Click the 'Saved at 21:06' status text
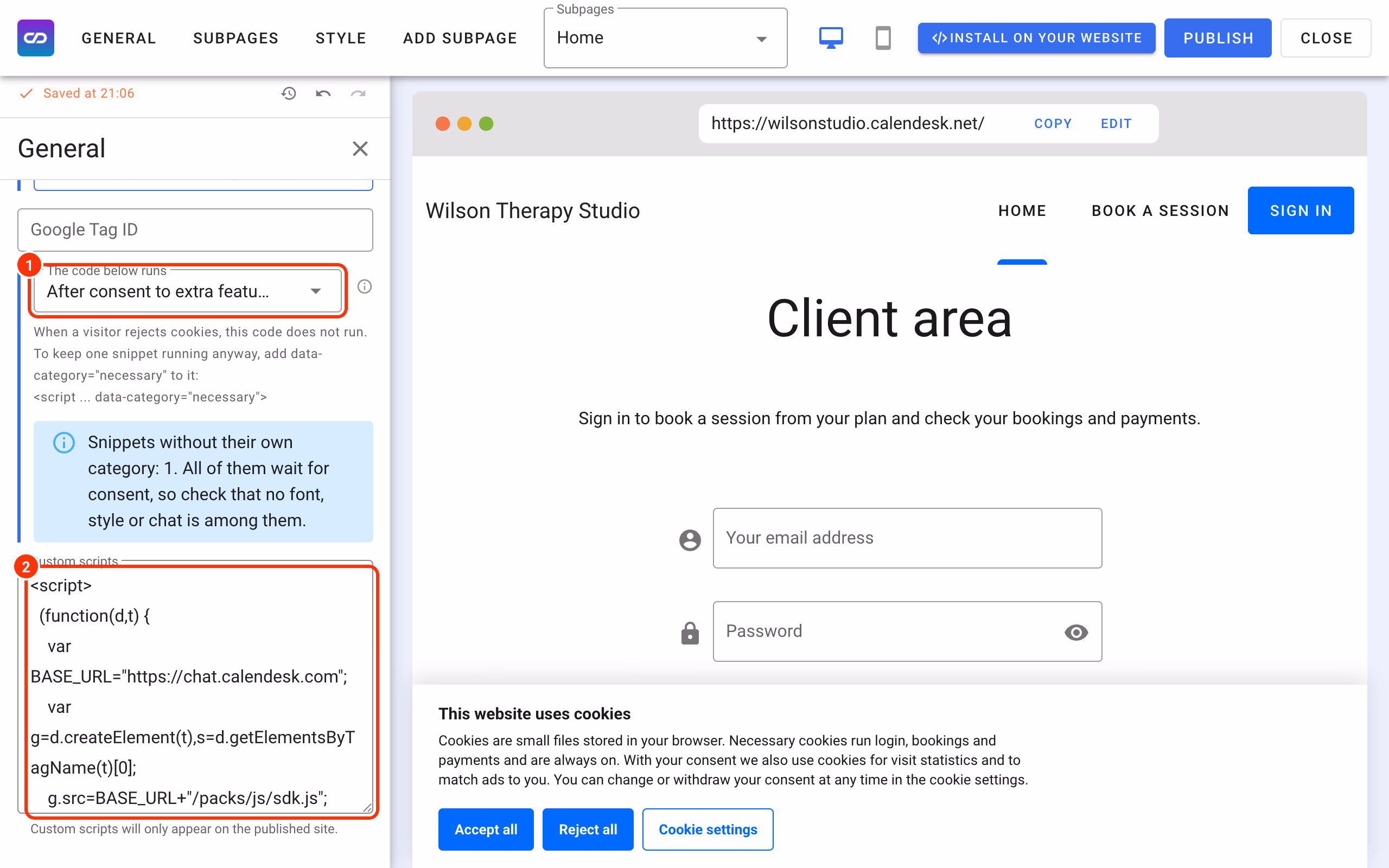Screen dimensions: 1389x868 (x=88, y=93)
